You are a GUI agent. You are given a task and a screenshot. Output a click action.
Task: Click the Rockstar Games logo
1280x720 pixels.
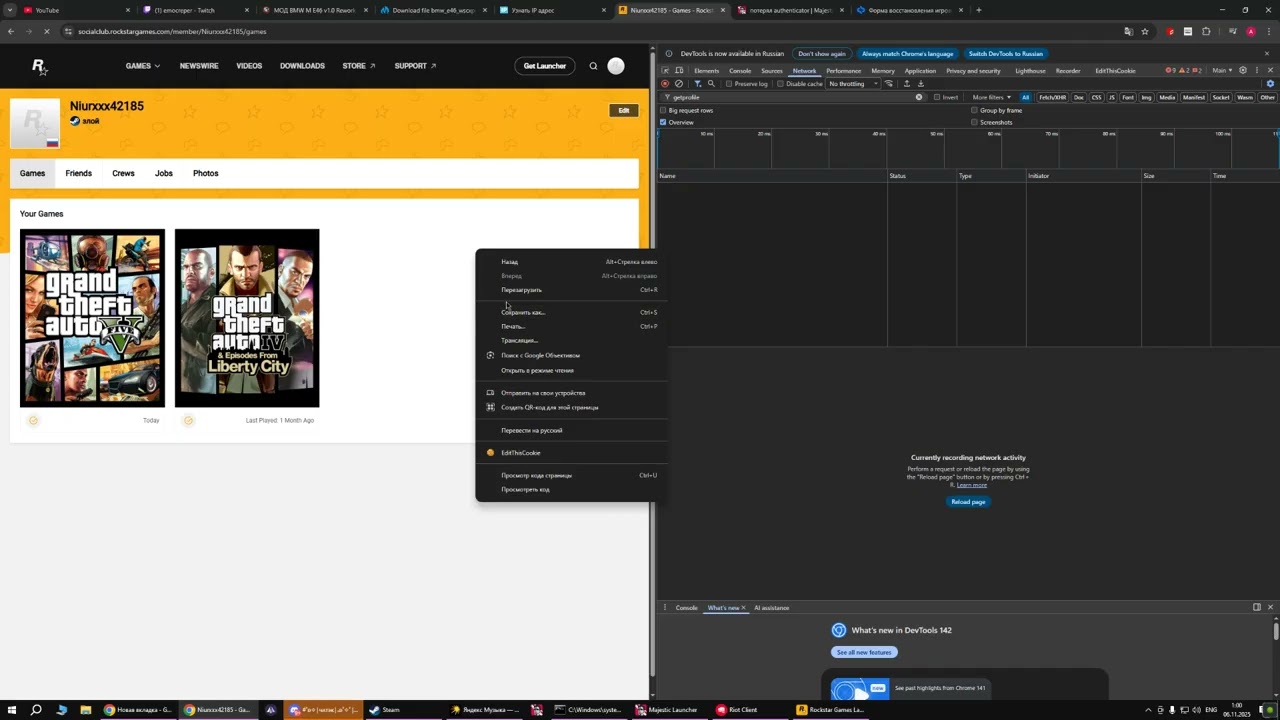[39, 66]
